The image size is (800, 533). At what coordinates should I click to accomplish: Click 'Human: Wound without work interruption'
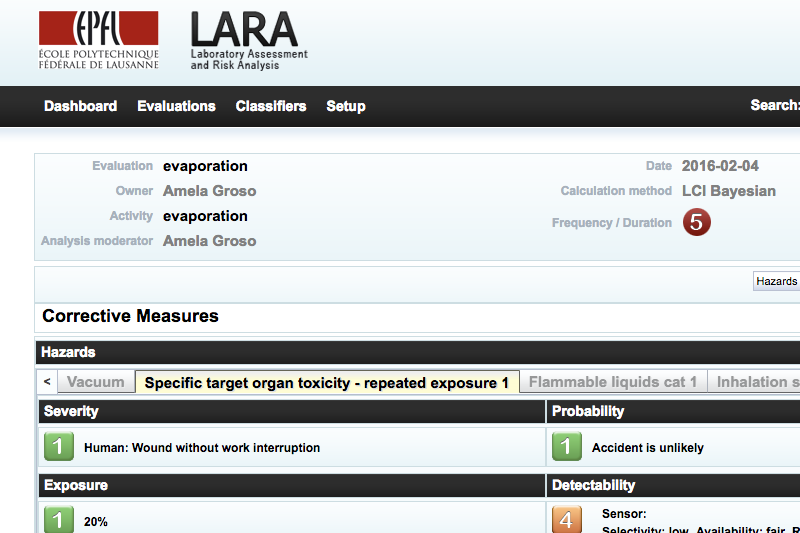point(202,448)
